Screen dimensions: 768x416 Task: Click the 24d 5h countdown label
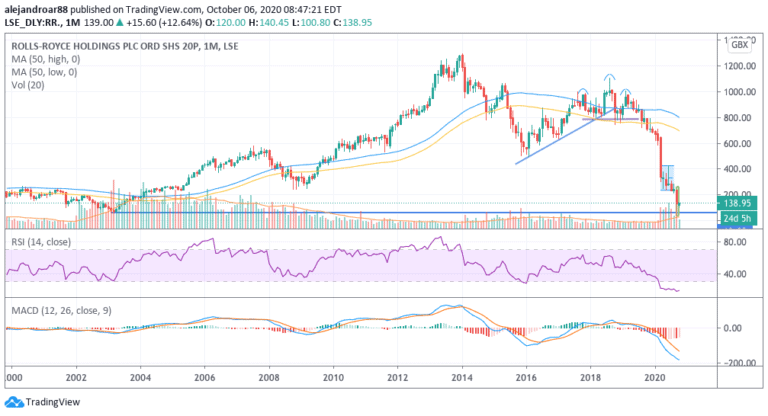(x=737, y=217)
